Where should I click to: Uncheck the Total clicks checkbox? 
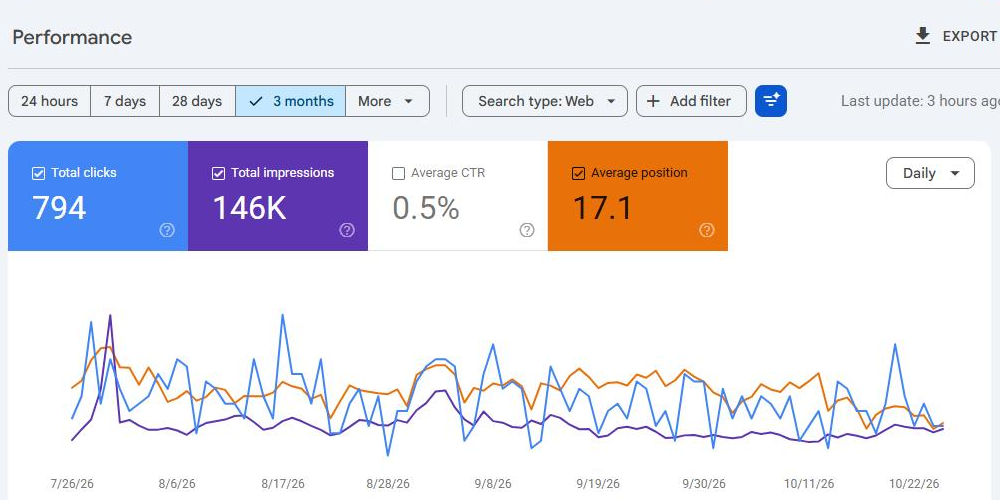click(x=38, y=173)
